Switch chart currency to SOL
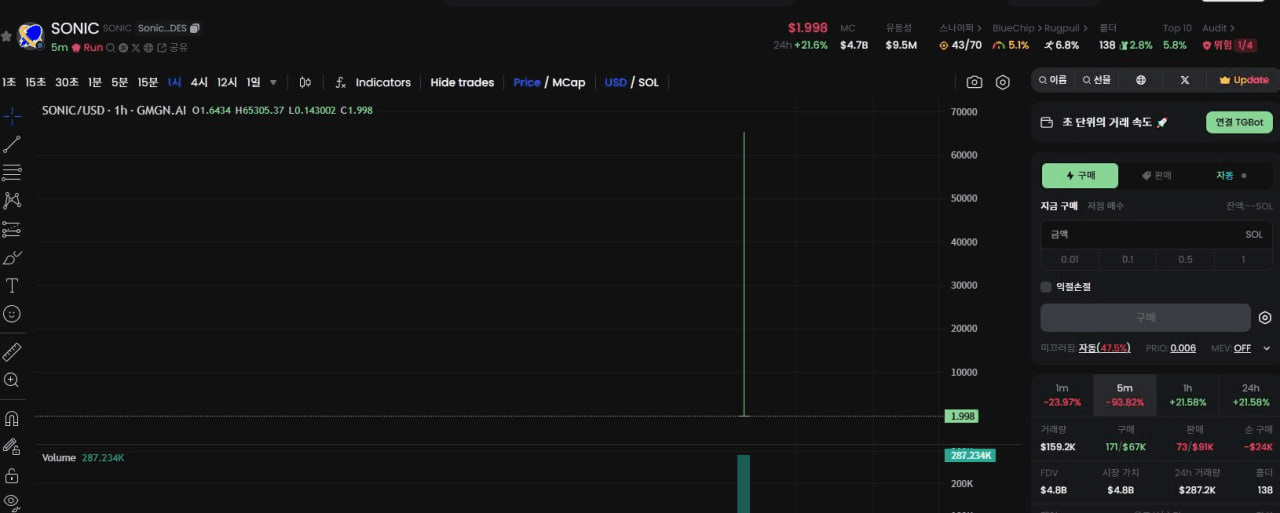 coord(649,82)
